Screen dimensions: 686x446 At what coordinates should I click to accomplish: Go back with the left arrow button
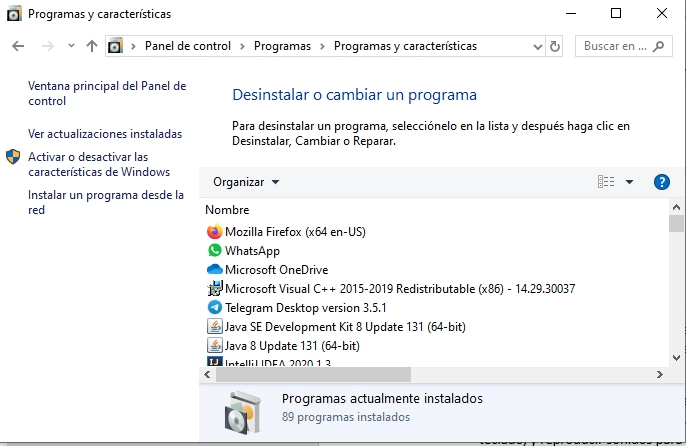18,46
